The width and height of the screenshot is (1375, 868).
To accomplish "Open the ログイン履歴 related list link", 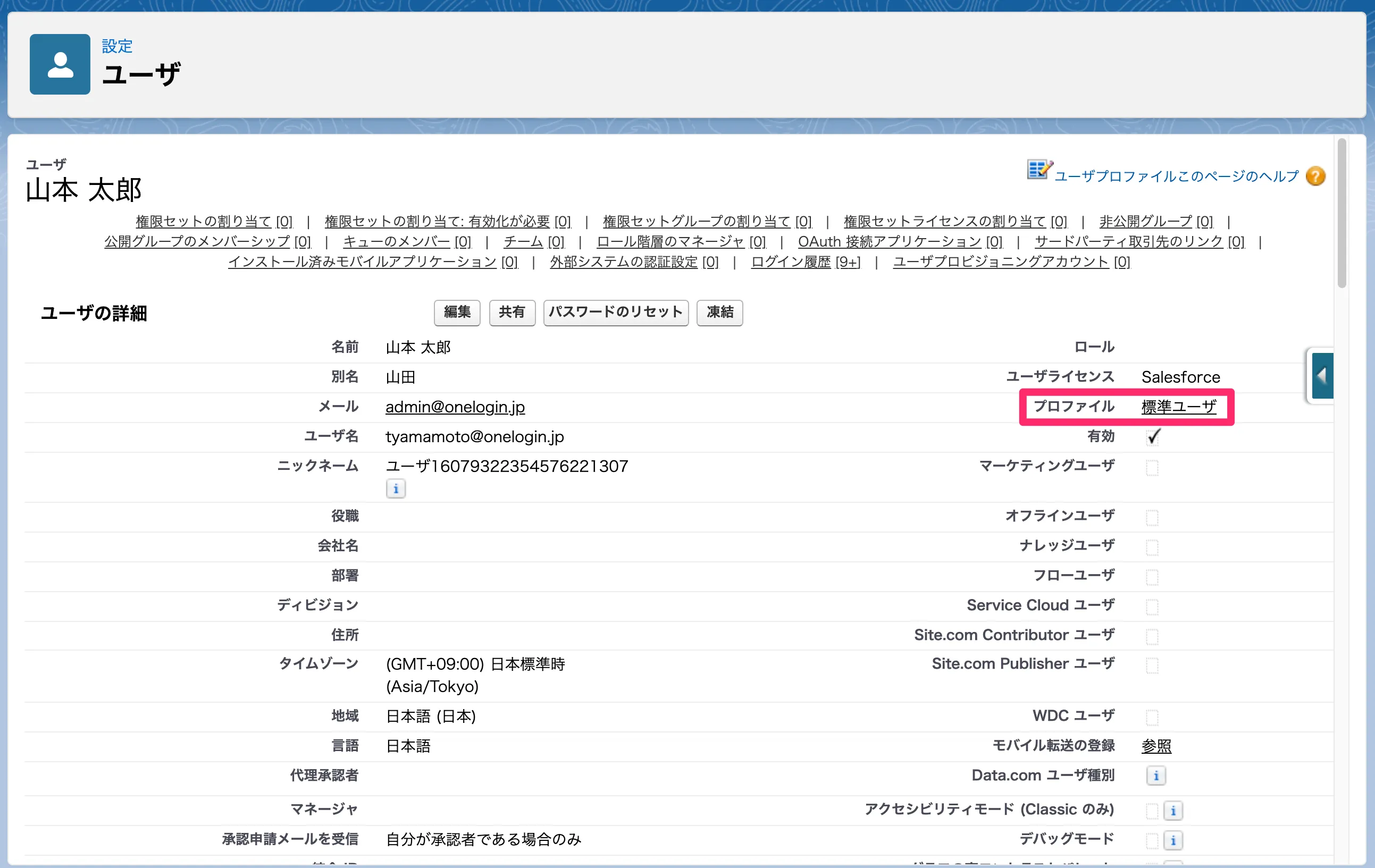I will [790, 262].
